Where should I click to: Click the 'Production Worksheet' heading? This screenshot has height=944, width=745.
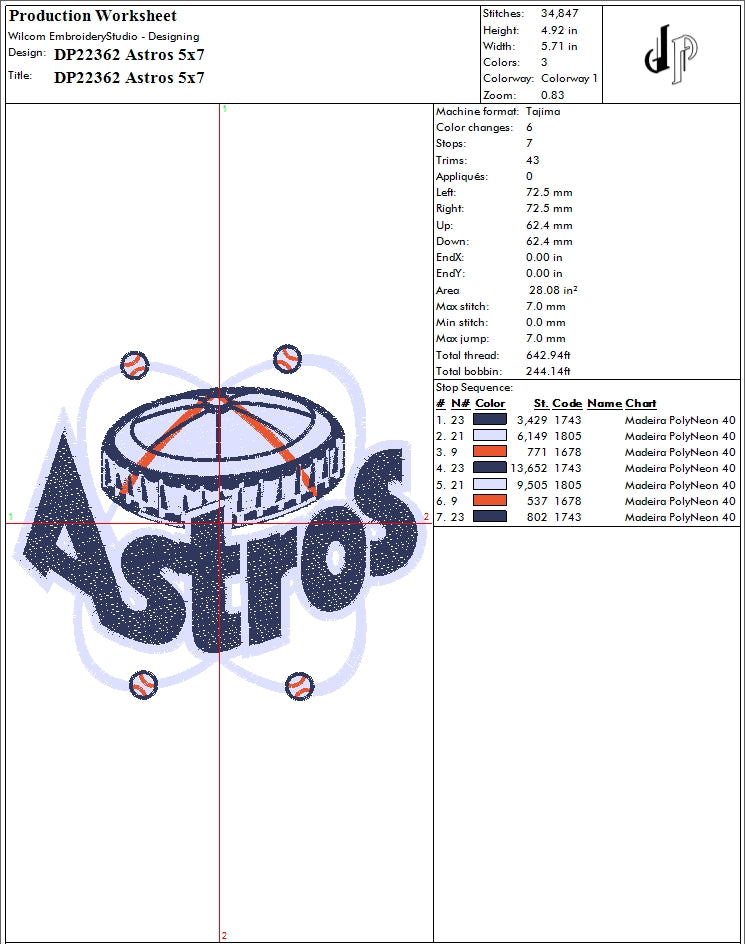(93, 16)
